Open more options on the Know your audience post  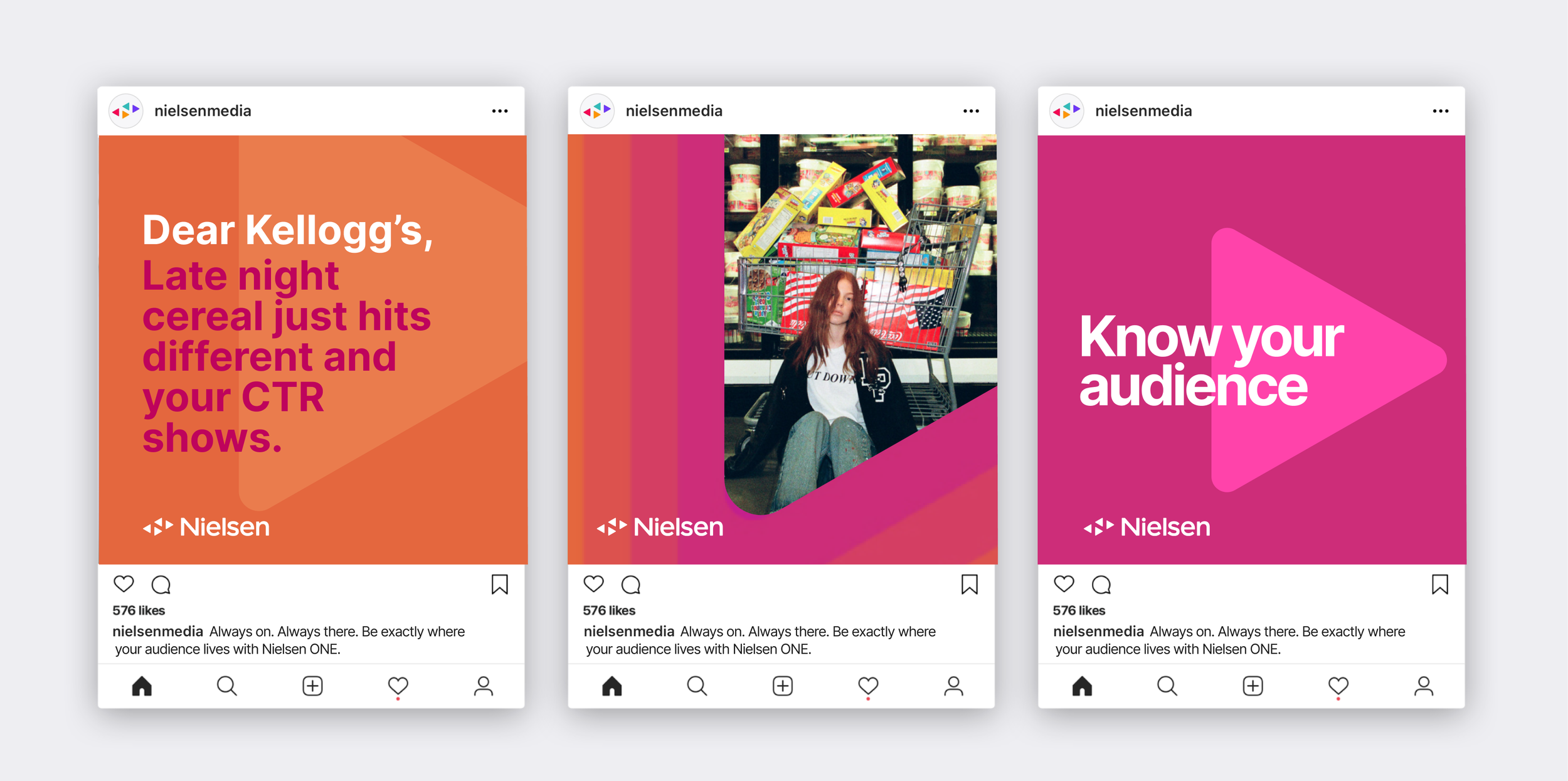point(1440,111)
